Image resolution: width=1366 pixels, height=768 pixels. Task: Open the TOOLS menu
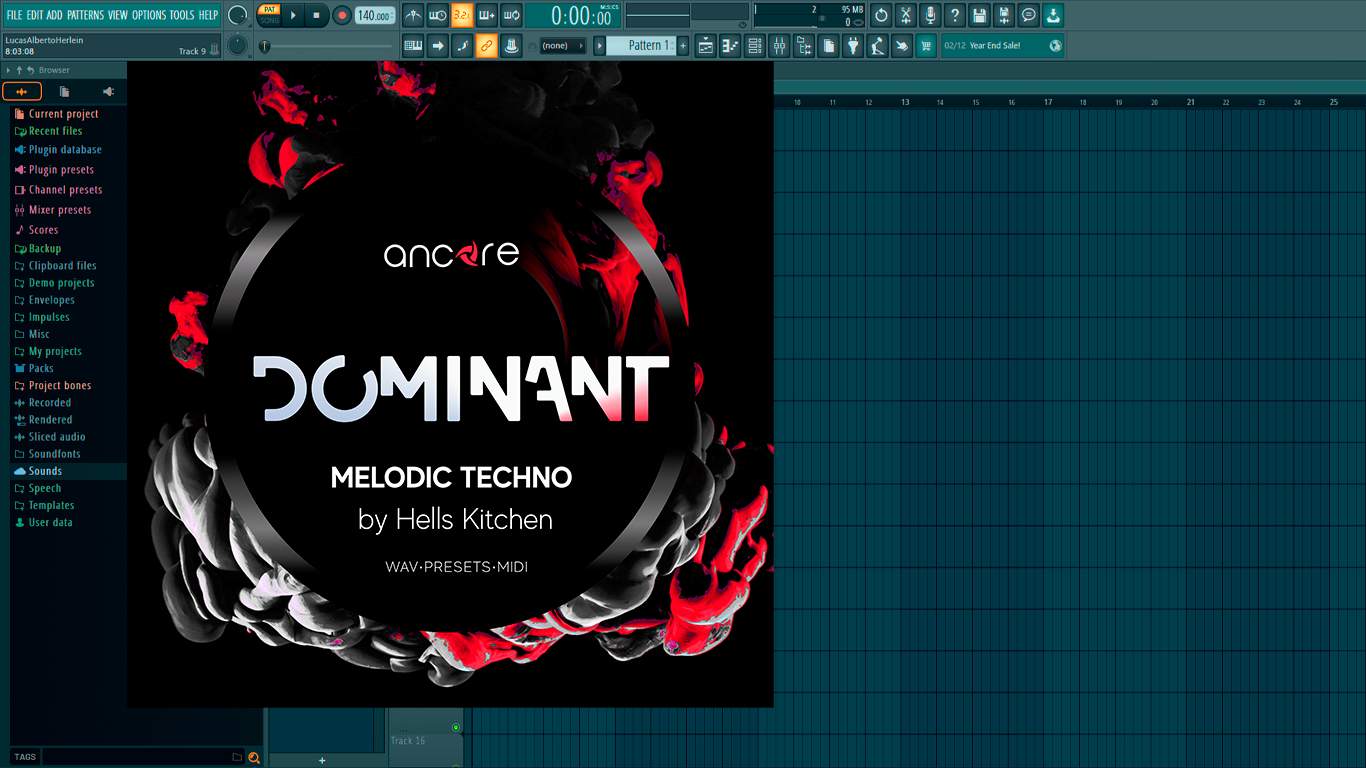click(182, 15)
